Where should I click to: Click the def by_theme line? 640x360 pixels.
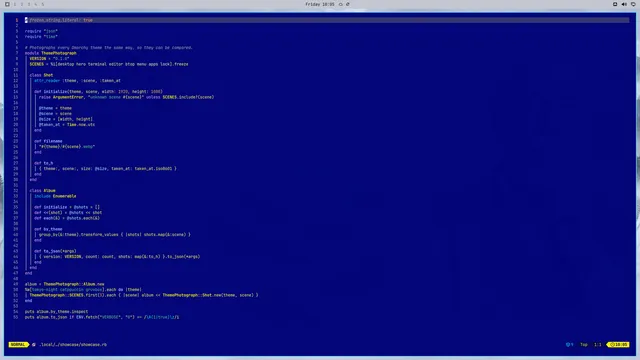pos(48,229)
